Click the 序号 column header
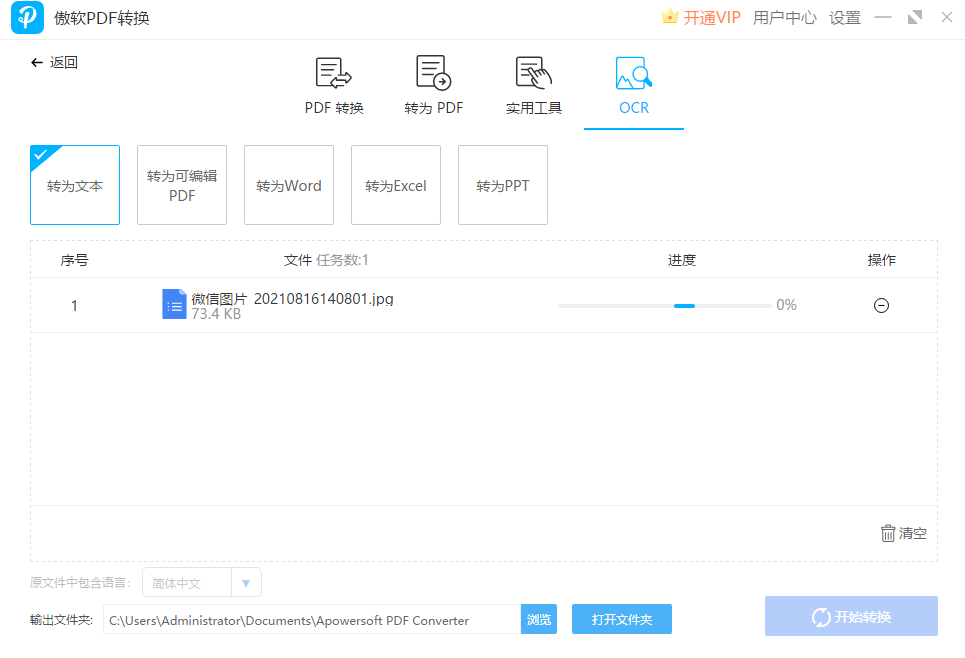This screenshot has width=965, height=658. click(74, 260)
